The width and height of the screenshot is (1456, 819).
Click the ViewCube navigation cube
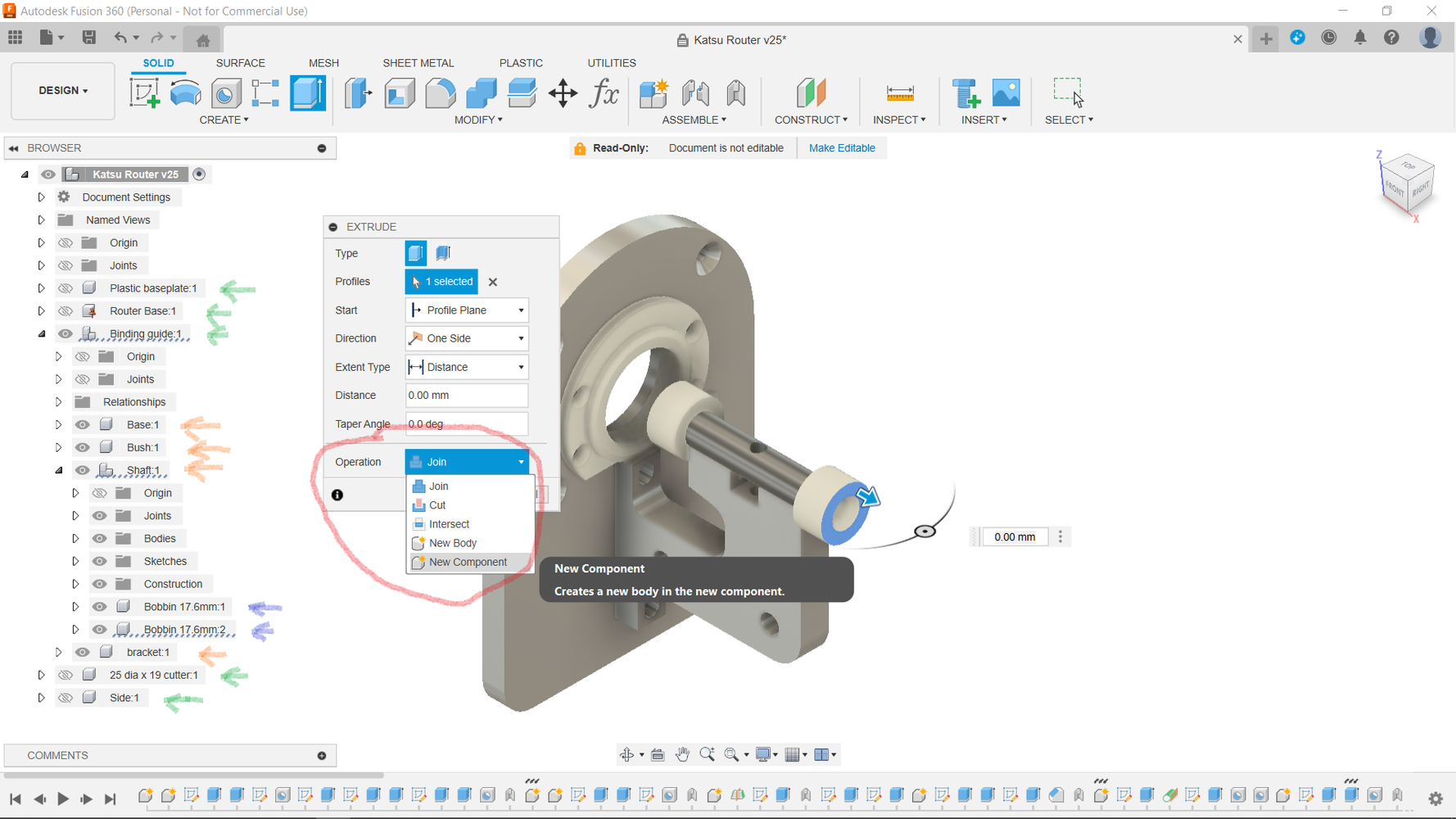(x=1408, y=183)
